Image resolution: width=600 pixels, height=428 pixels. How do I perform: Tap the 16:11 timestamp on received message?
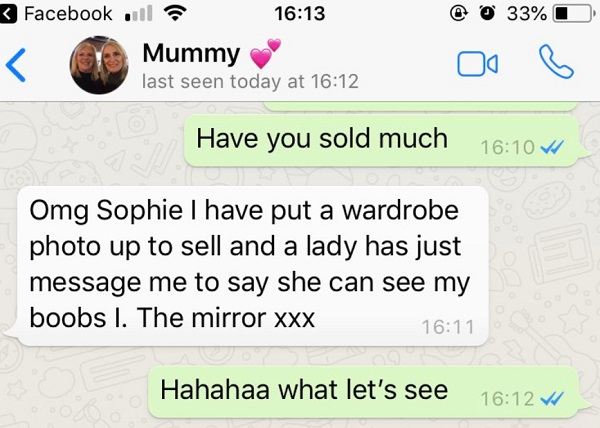click(448, 327)
